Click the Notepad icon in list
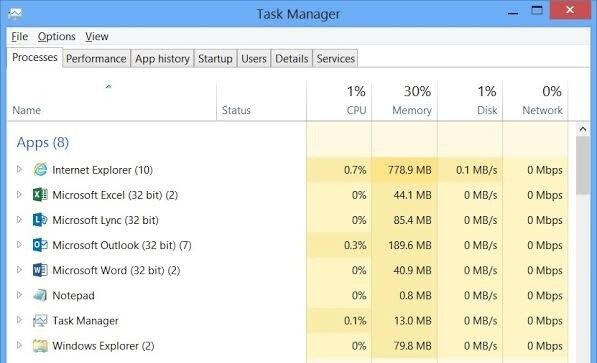Image resolution: width=597 pixels, height=363 pixels. [40, 295]
